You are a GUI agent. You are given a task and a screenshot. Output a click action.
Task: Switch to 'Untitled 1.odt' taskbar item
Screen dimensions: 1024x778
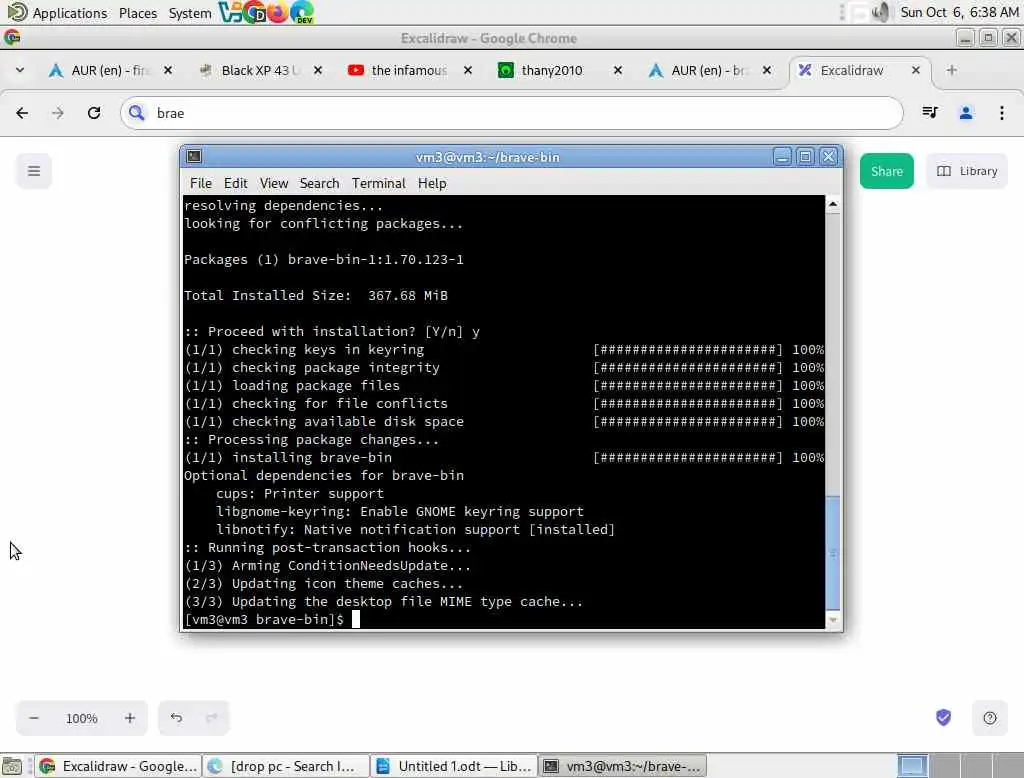(454, 766)
